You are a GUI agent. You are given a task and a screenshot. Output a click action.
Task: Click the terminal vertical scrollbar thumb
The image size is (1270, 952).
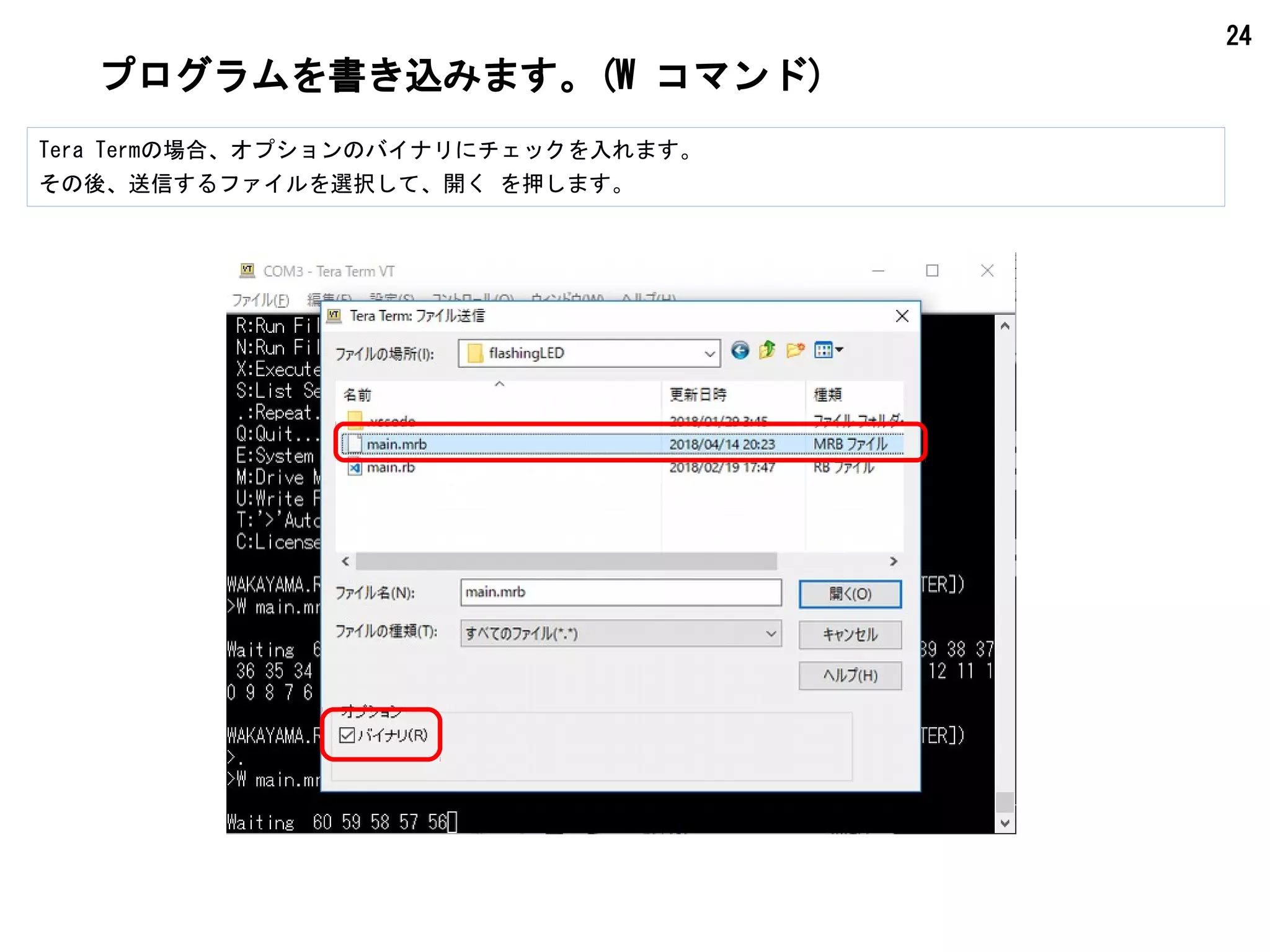point(1005,802)
